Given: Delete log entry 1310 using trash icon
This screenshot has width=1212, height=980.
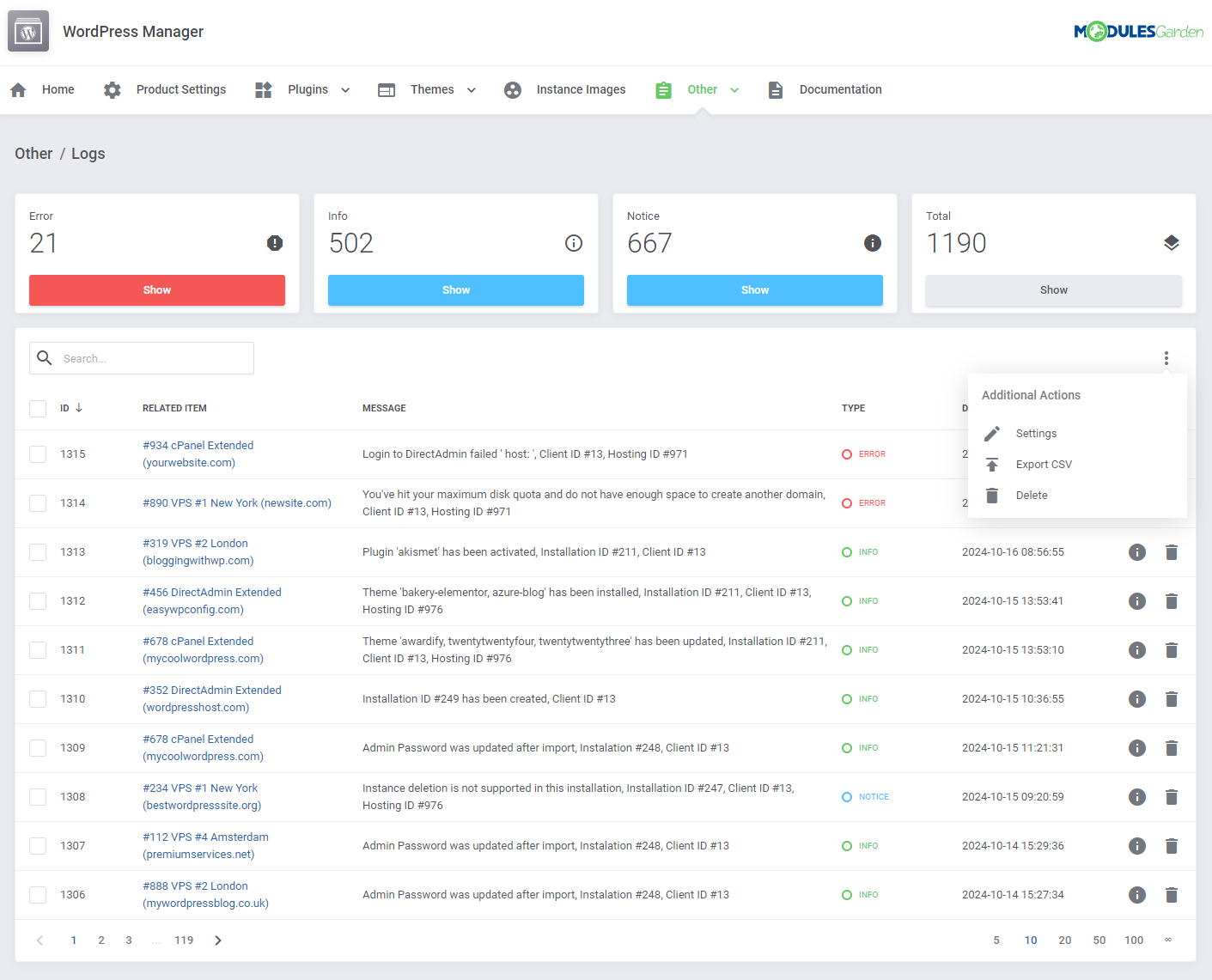Looking at the screenshot, I should tap(1171, 698).
